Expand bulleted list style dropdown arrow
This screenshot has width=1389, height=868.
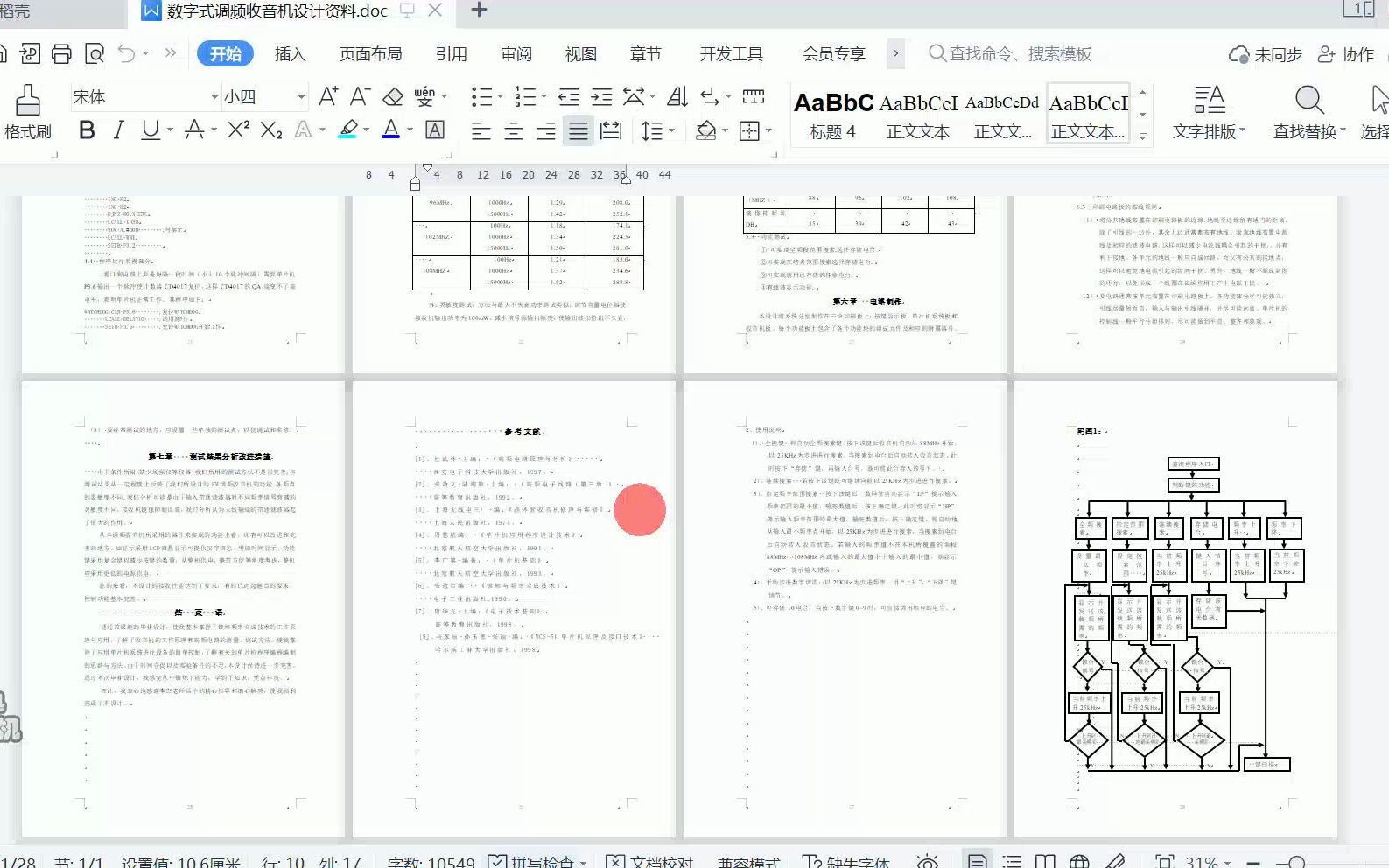(x=500, y=96)
